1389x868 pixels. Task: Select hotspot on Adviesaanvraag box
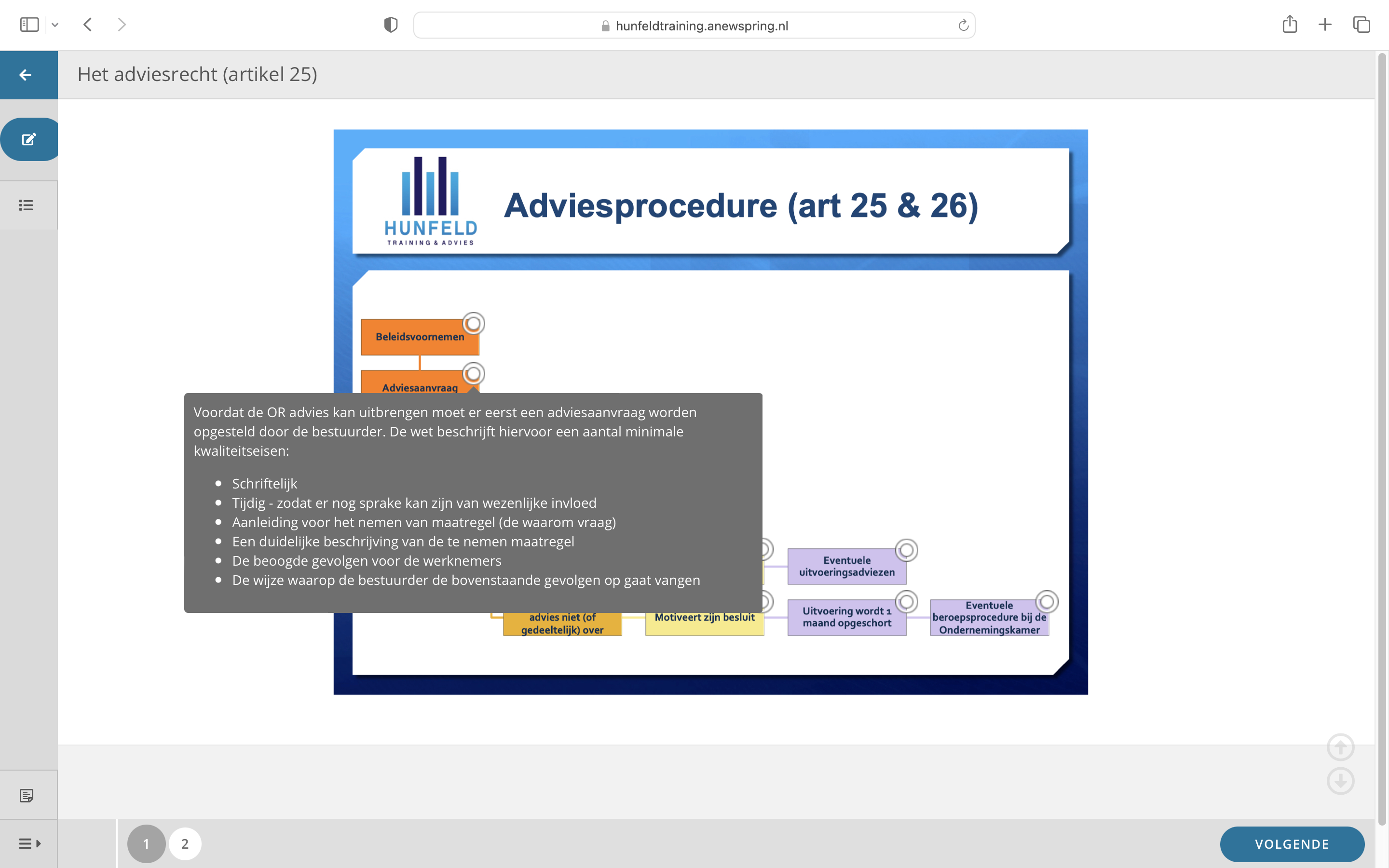click(474, 374)
